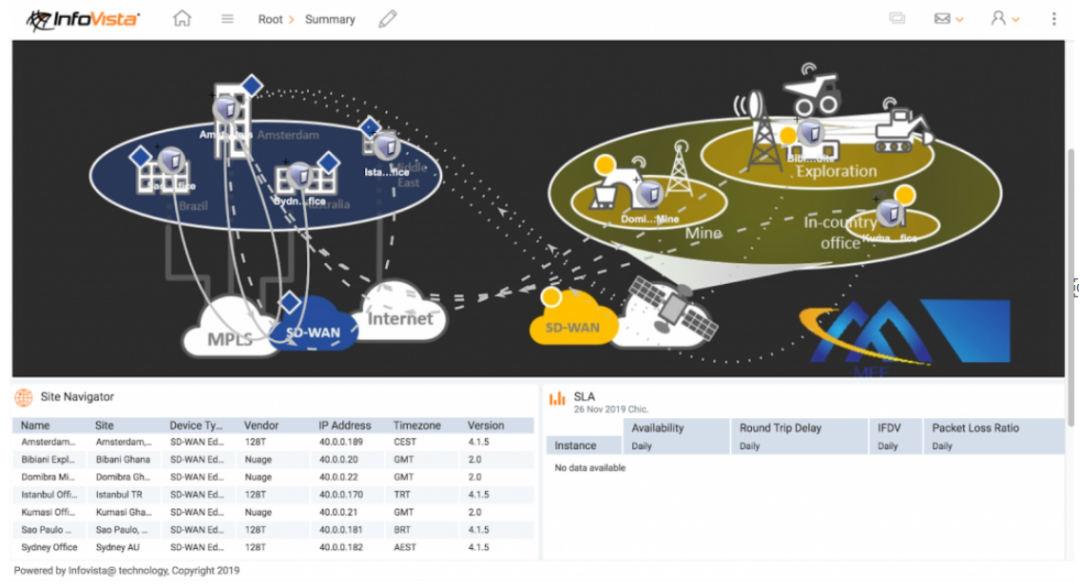Click the IFDV column header

pos(889,428)
